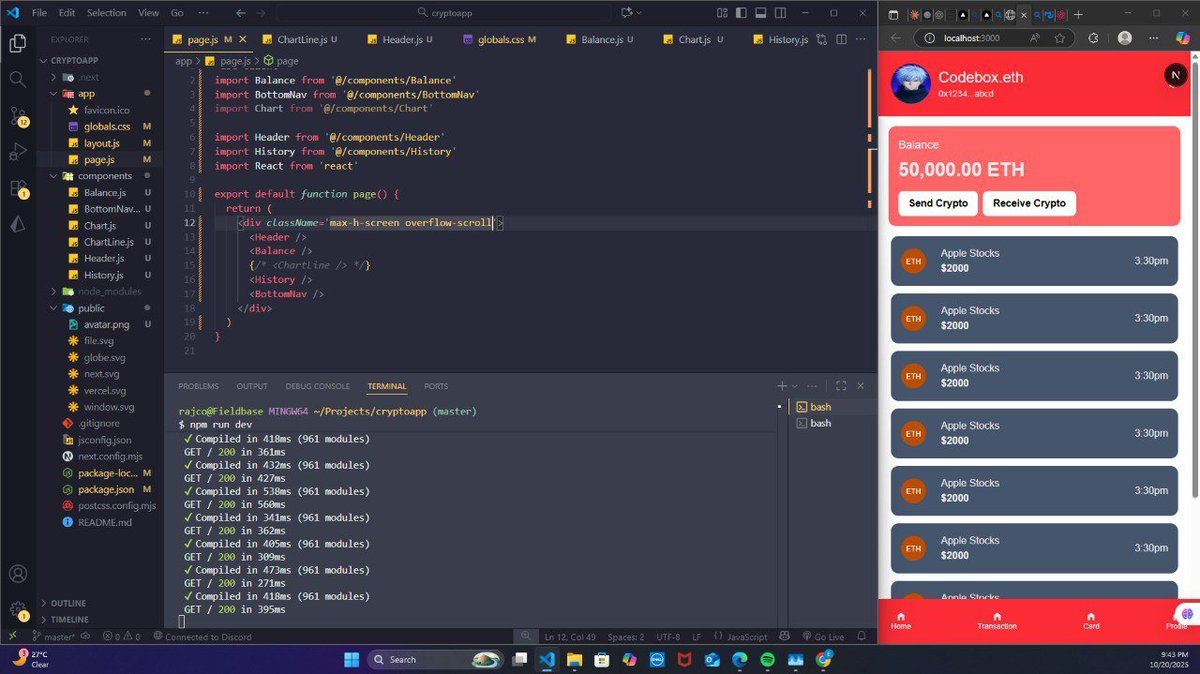Switch to the Chart.js editor tab
1200x674 pixels.
(693, 39)
